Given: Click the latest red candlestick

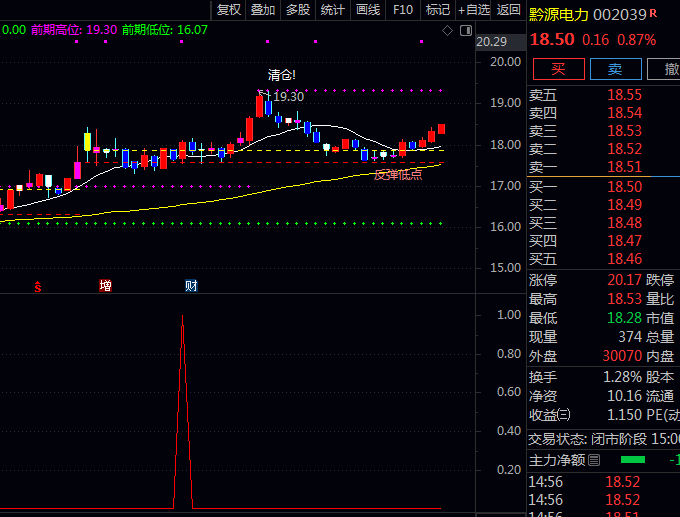Looking at the screenshot, I should (441, 129).
